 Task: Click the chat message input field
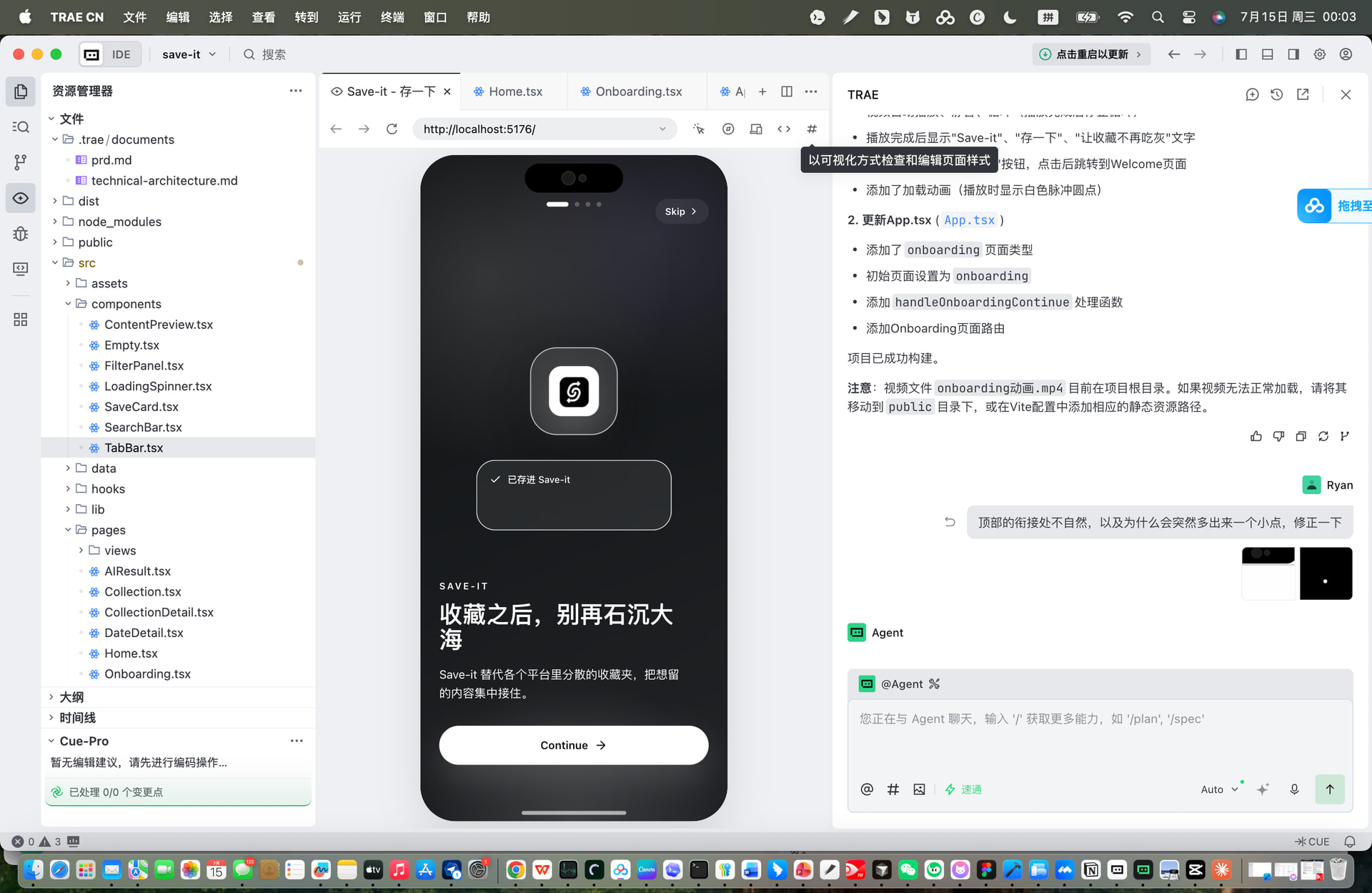click(x=1100, y=736)
